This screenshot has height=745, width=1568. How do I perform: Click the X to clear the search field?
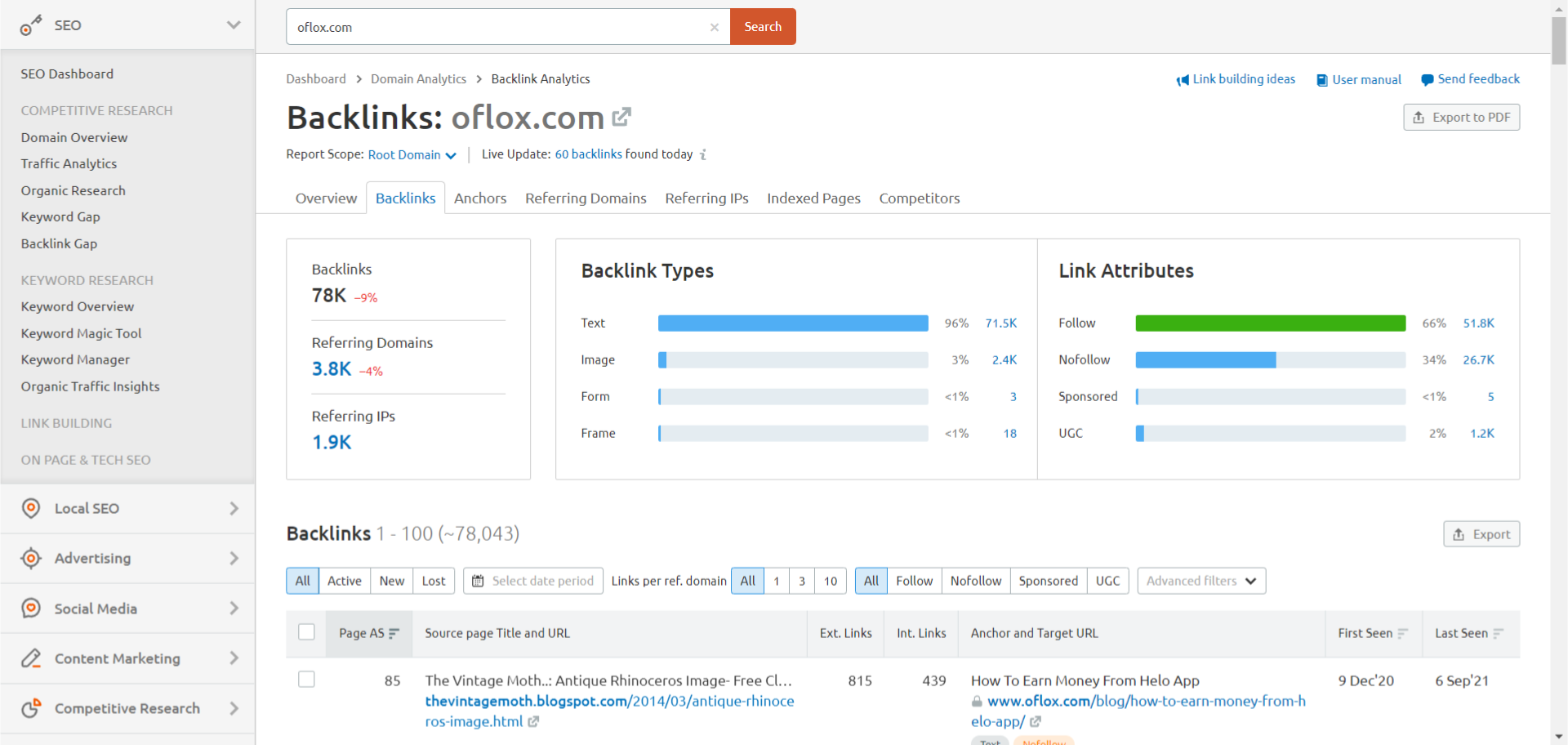[715, 27]
